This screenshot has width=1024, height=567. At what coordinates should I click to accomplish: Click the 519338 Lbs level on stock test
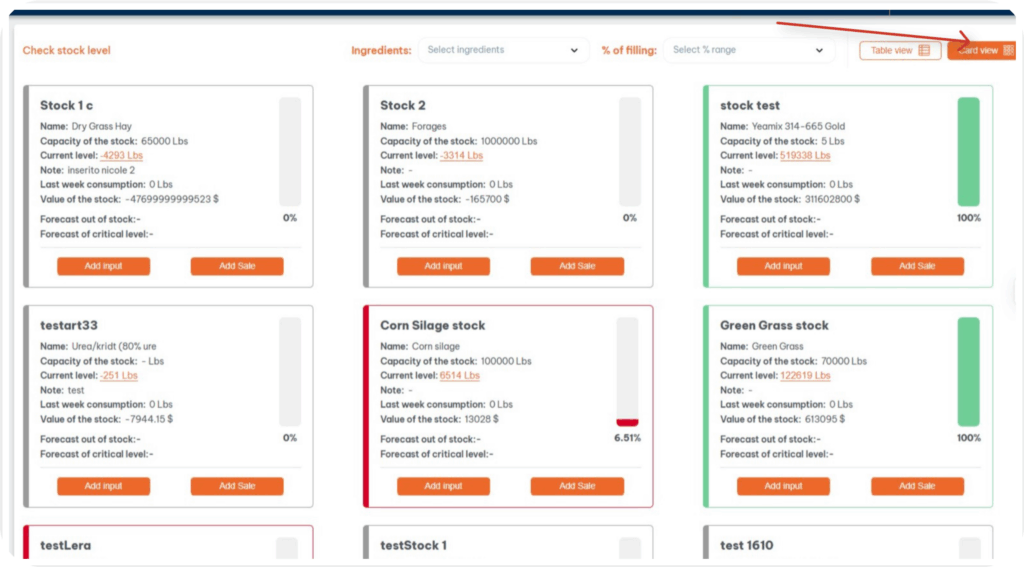[805, 156]
